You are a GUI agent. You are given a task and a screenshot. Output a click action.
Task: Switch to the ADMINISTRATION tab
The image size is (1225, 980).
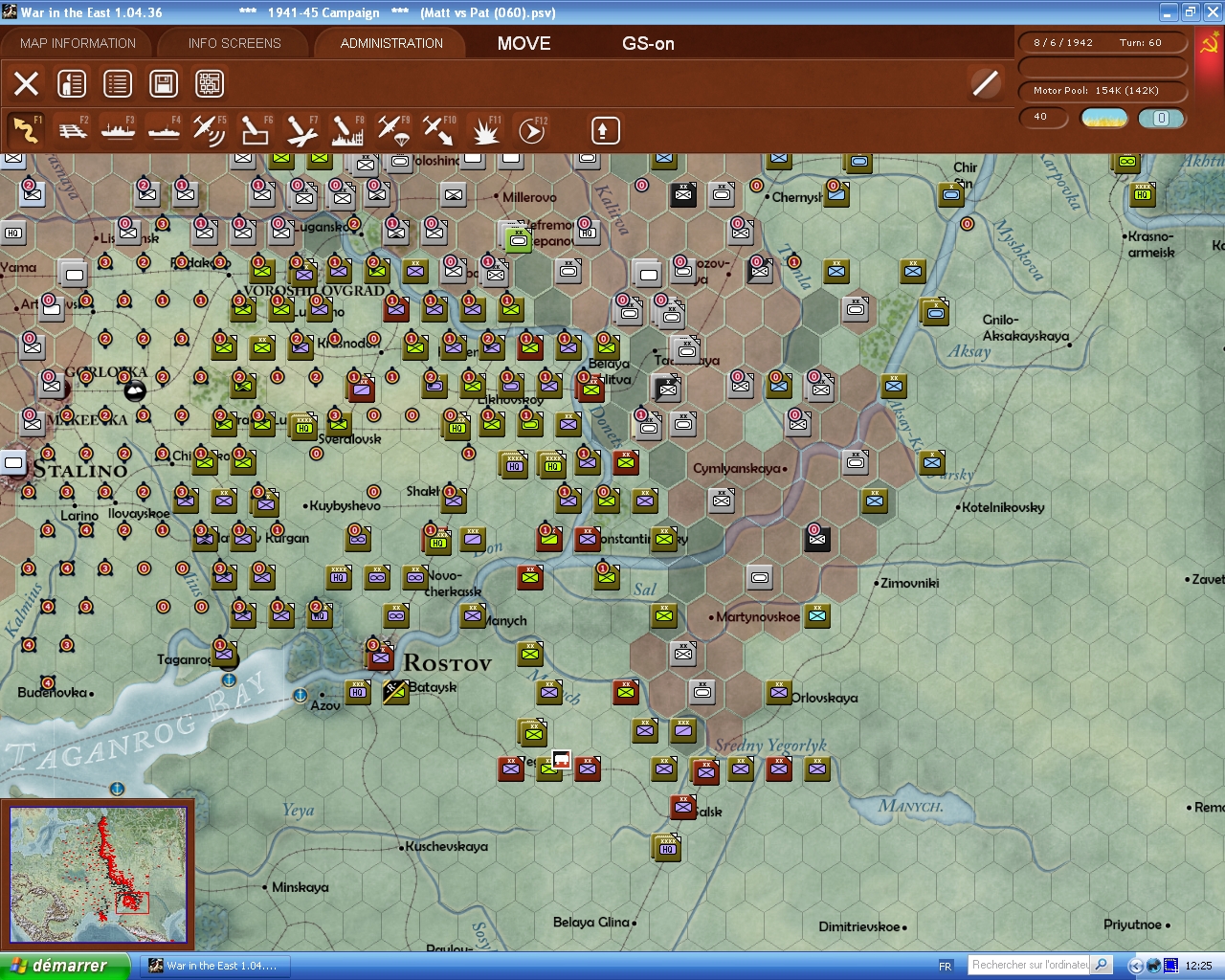(391, 43)
